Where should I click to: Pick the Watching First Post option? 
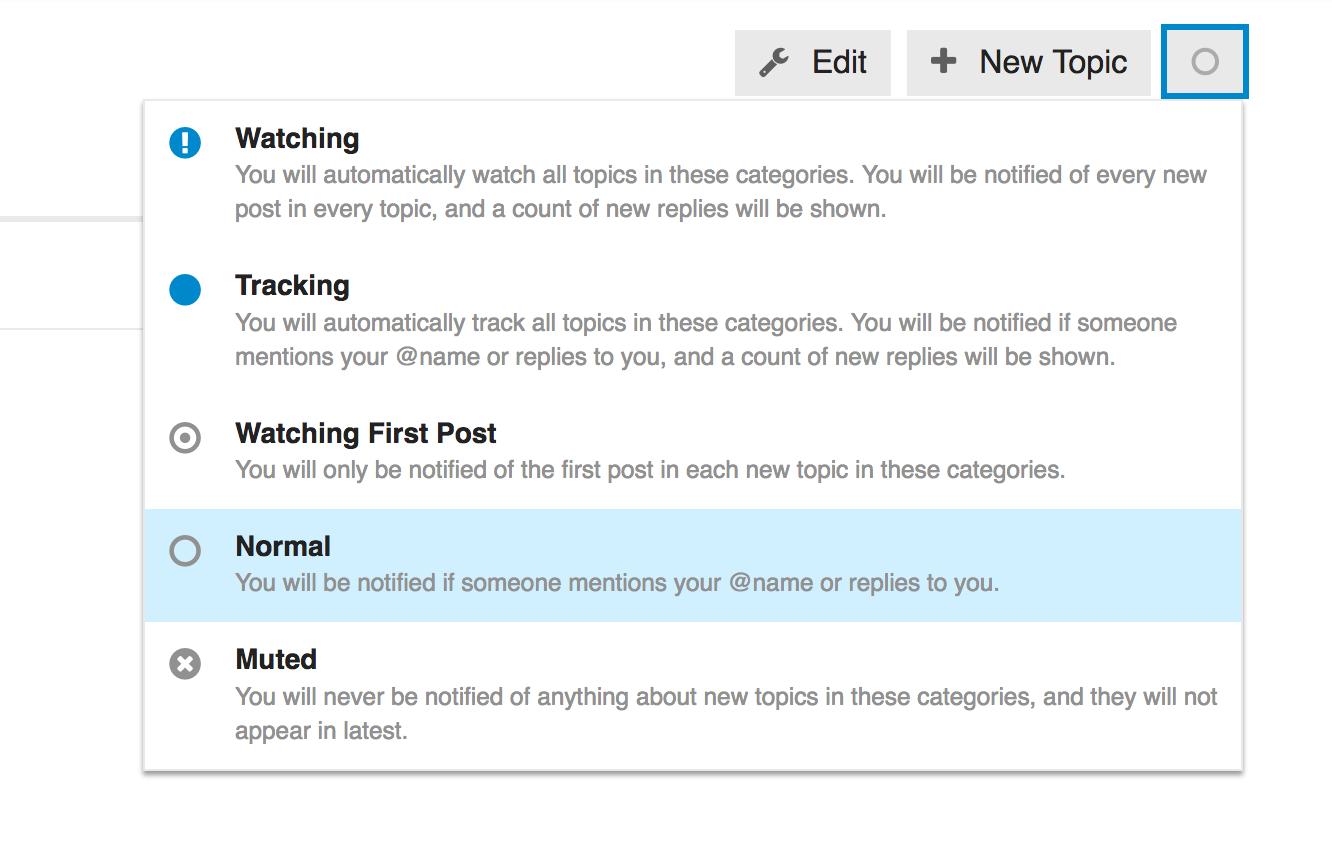pos(366,433)
